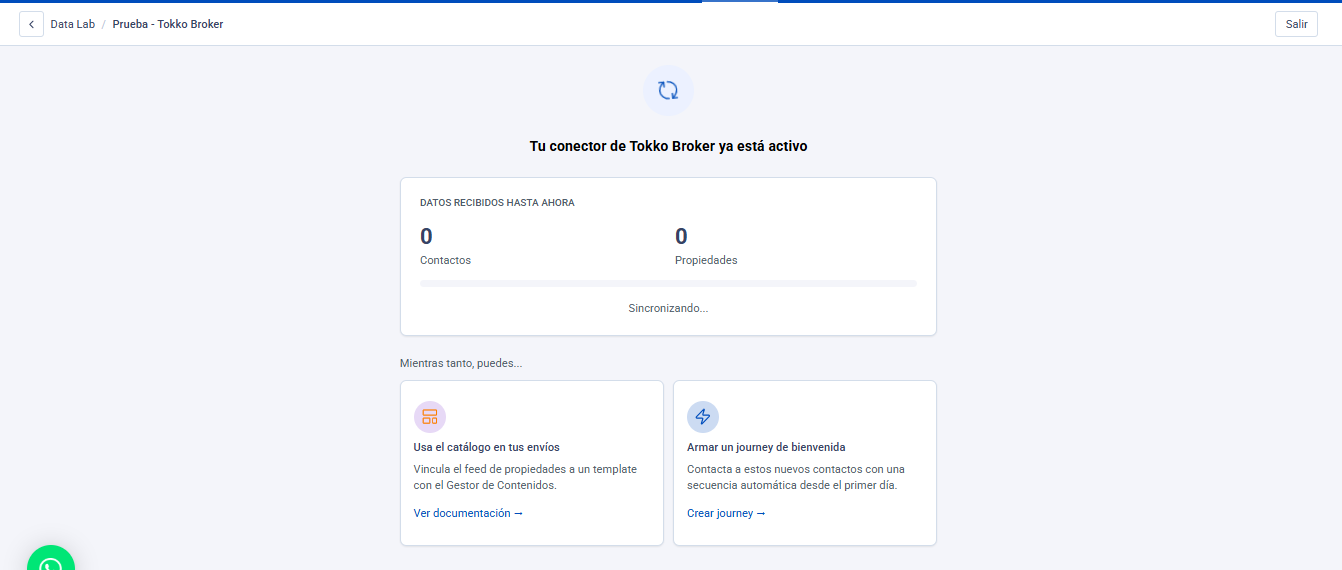Image resolution: width=1342 pixels, height=570 pixels.
Task: Click Armar un journey de bienvenida title
Action: pyautogui.click(x=766, y=447)
